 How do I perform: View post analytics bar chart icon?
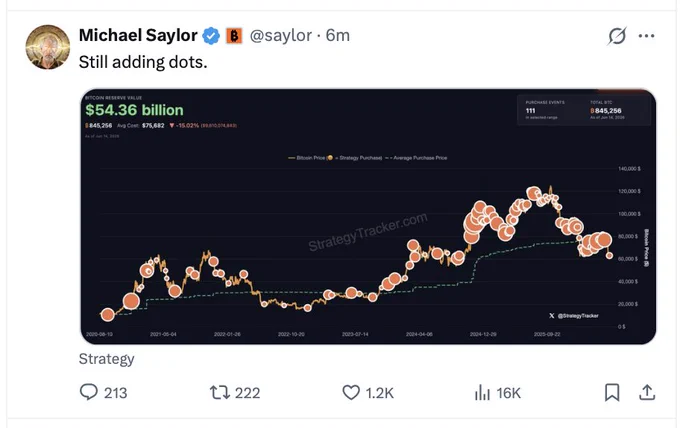[482, 392]
